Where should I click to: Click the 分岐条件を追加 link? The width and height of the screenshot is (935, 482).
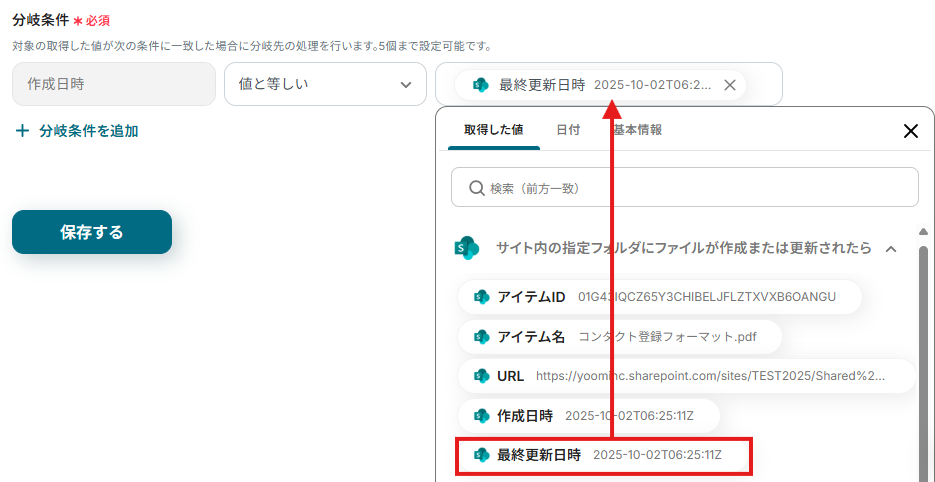click(88, 131)
